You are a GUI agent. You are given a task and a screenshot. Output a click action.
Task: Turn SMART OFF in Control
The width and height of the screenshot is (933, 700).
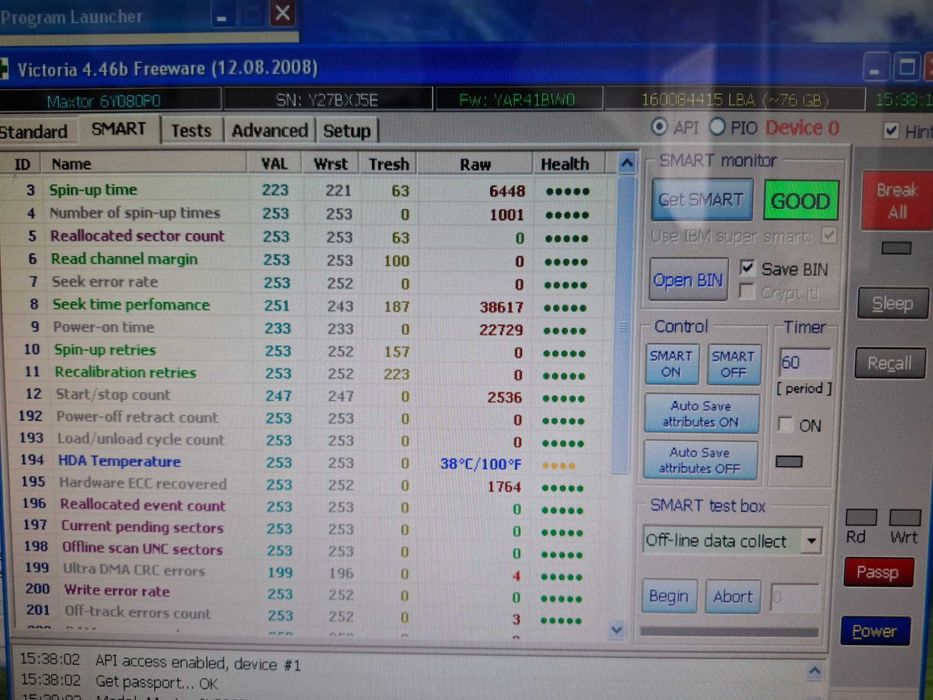734,364
